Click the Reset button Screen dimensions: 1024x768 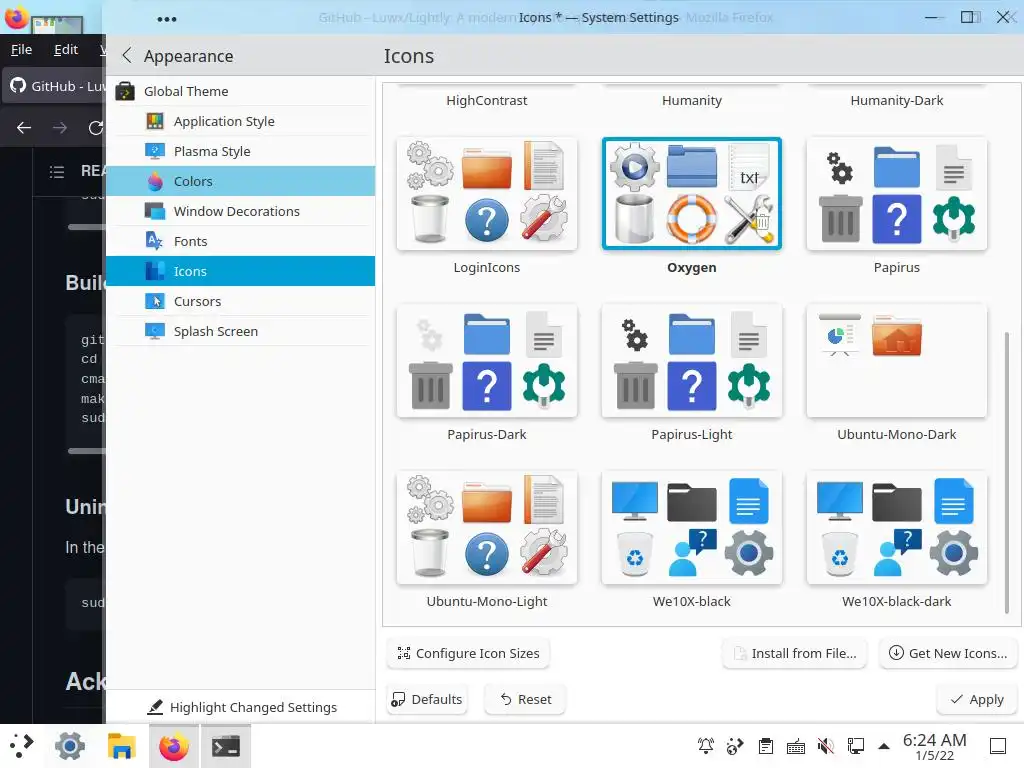tap(525, 699)
